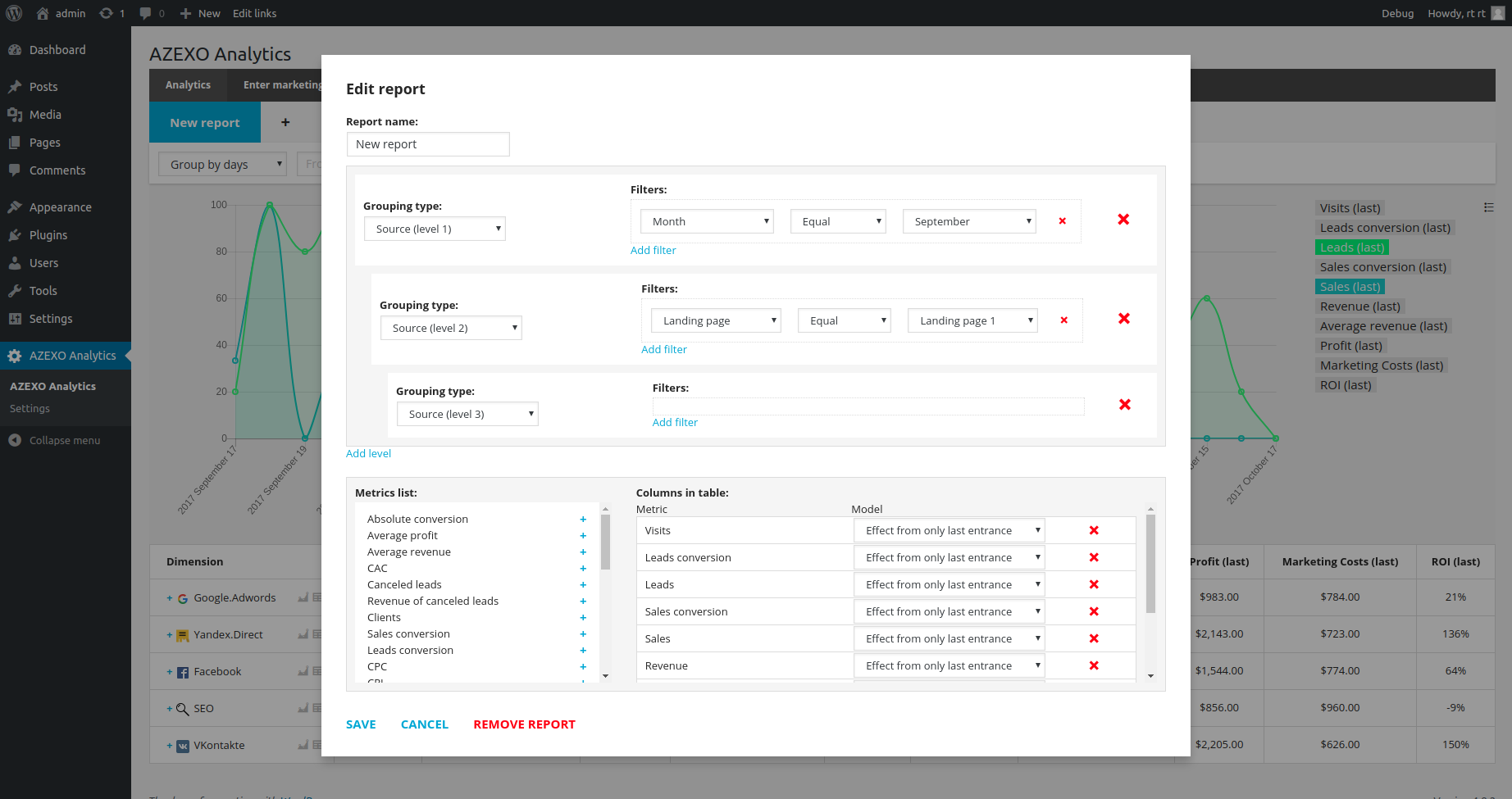Click the Add level link
Image resolution: width=1512 pixels, height=799 pixels.
coord(368,454)
